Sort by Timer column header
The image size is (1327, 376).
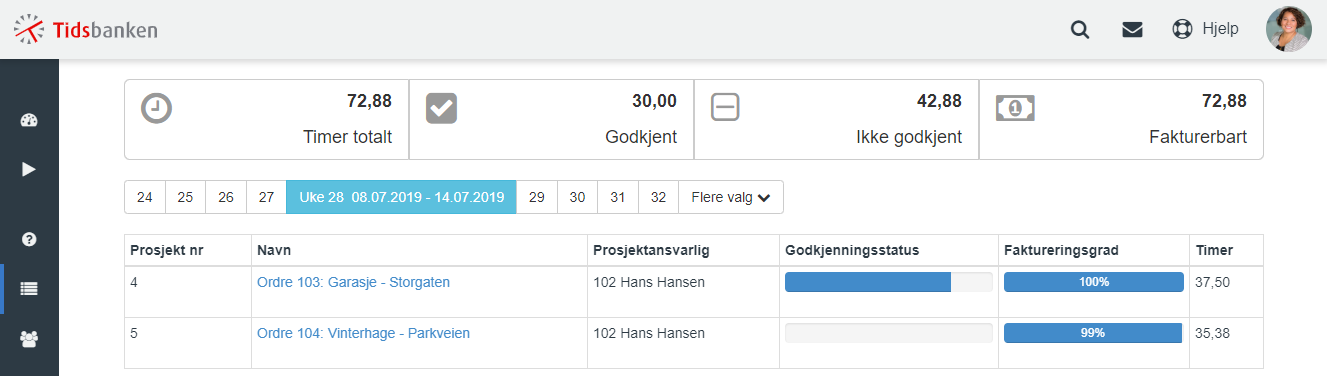(x=1214, y=250)
